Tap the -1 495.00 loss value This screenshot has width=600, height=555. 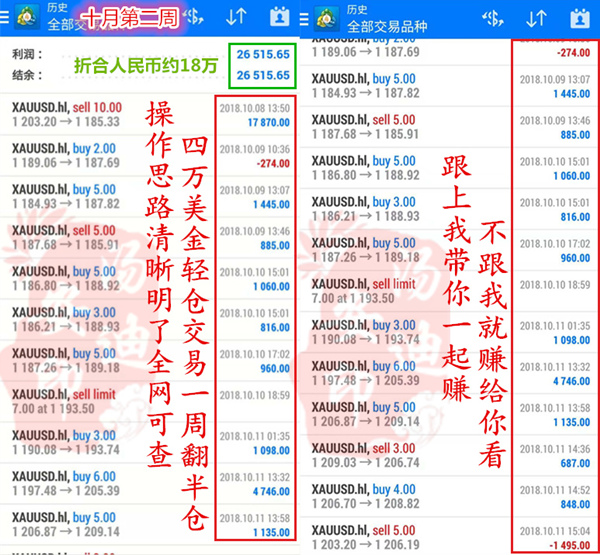(569, 545)
